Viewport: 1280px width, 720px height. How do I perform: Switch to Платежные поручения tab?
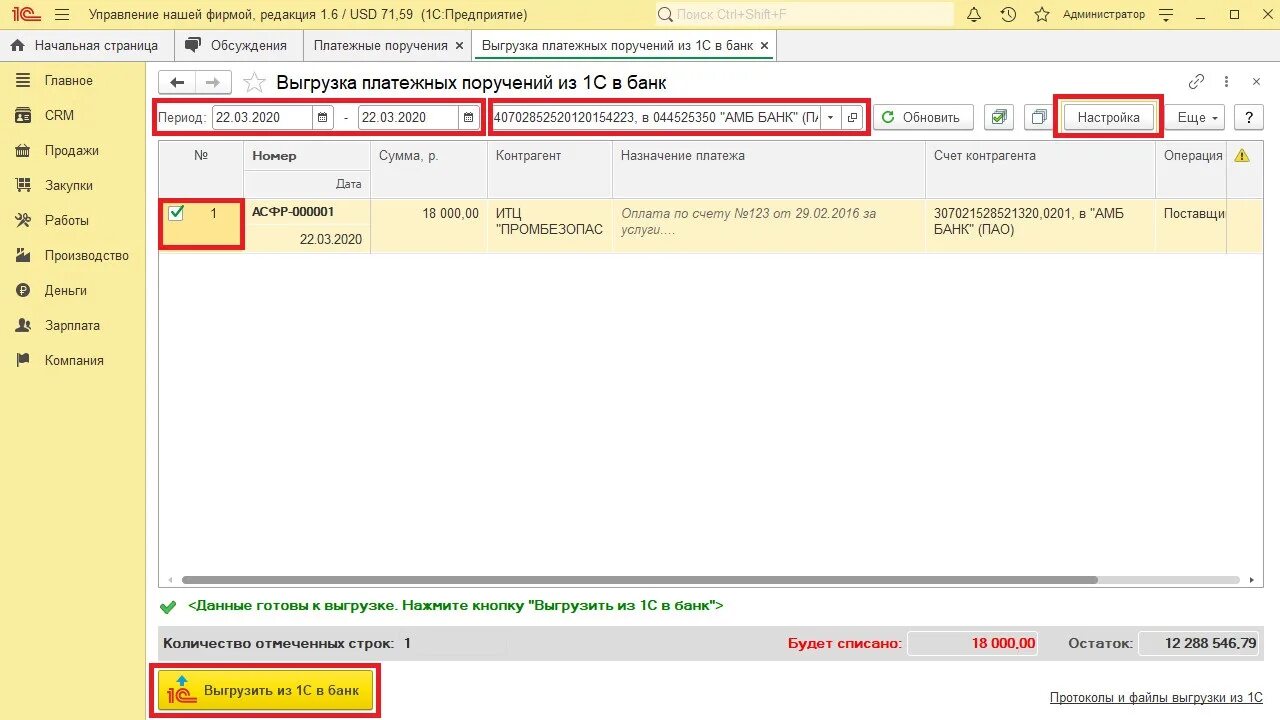click(x=380, y=45)
